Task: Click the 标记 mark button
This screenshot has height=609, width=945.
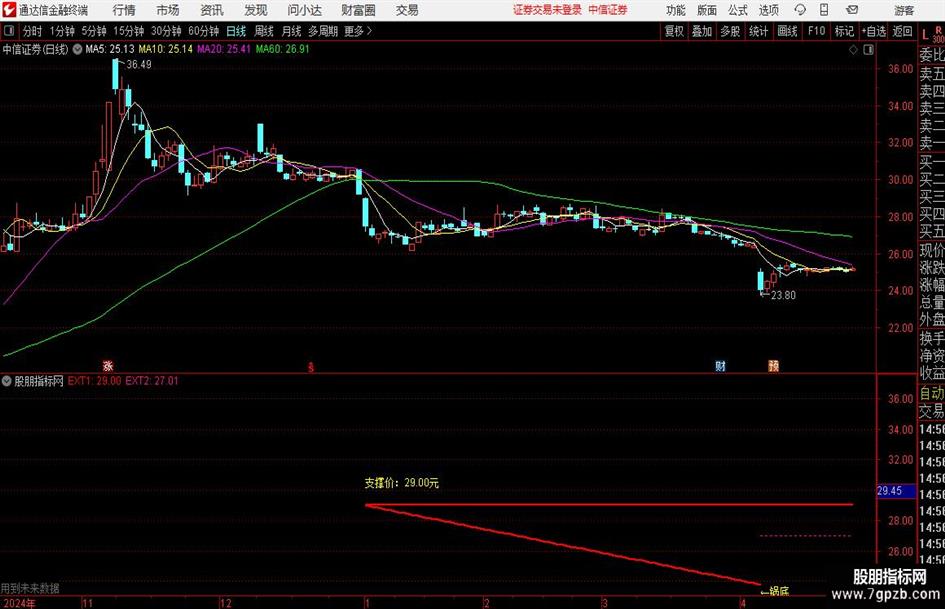Action: click(844, 31)
